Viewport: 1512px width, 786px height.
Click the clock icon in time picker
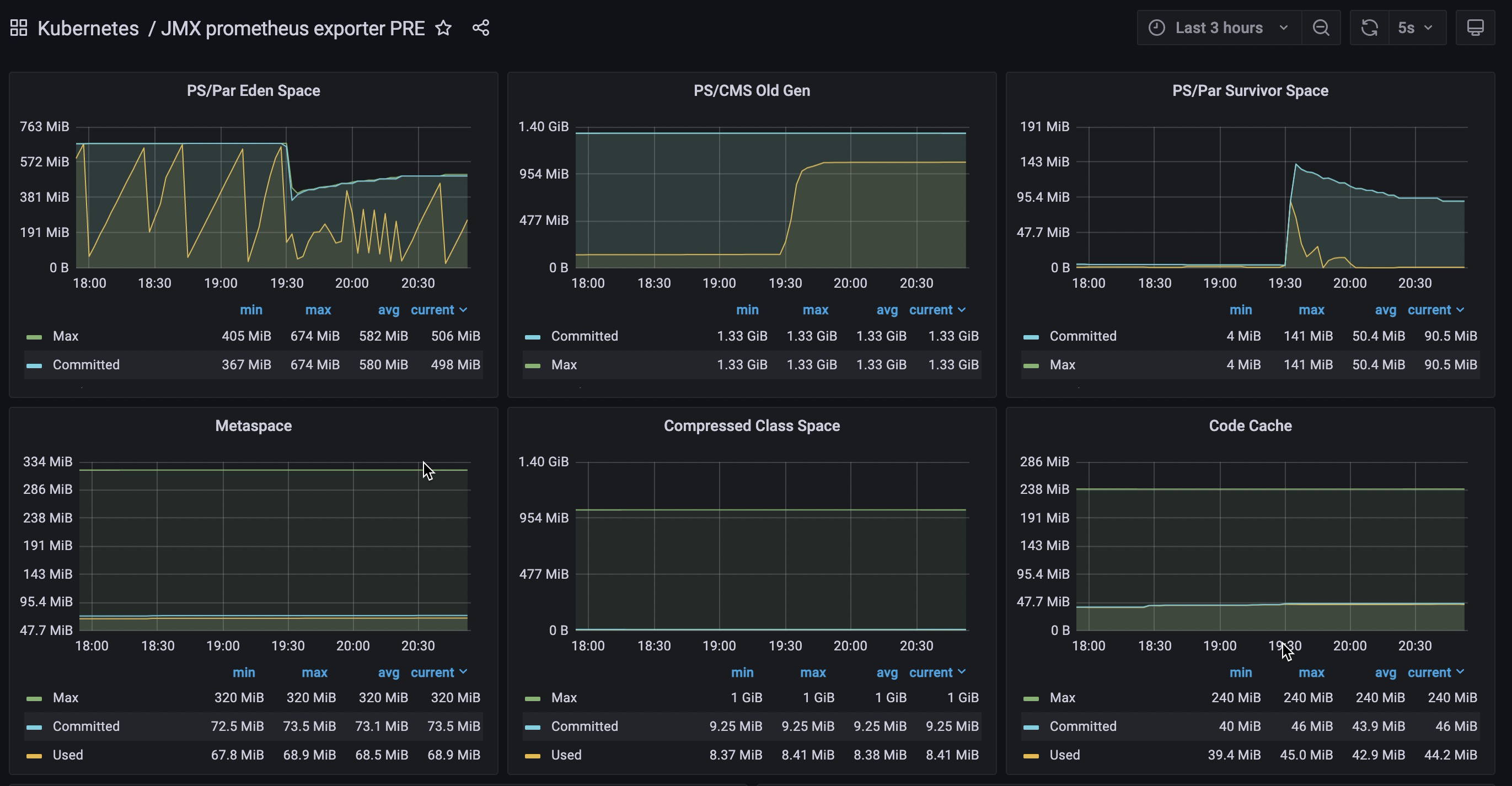(x=1156, y=28)
